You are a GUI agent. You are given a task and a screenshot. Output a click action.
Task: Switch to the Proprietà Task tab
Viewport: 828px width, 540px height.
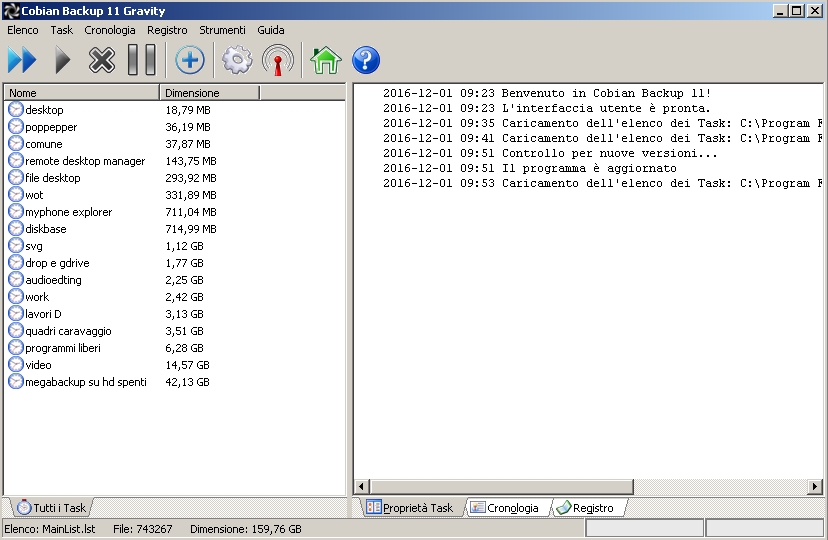tap(411, 508)
